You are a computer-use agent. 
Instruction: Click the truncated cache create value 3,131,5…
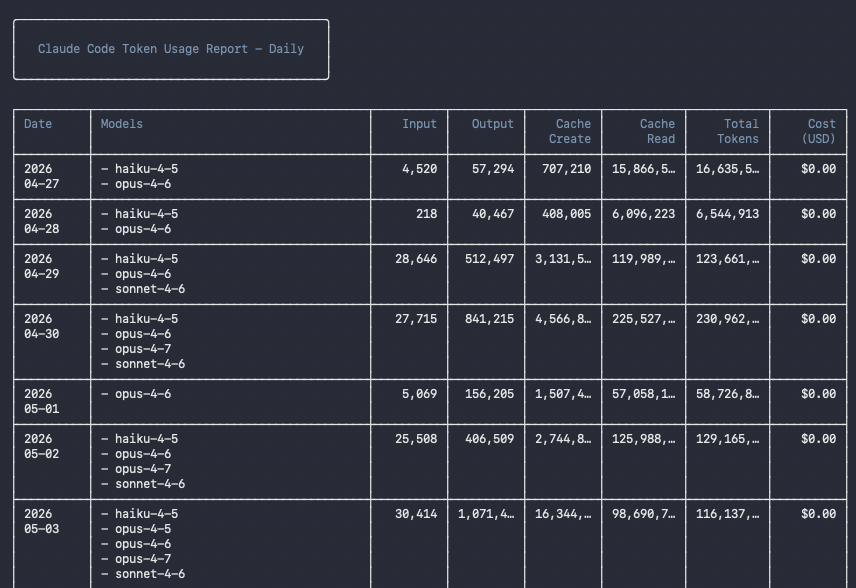click(563, 259)
